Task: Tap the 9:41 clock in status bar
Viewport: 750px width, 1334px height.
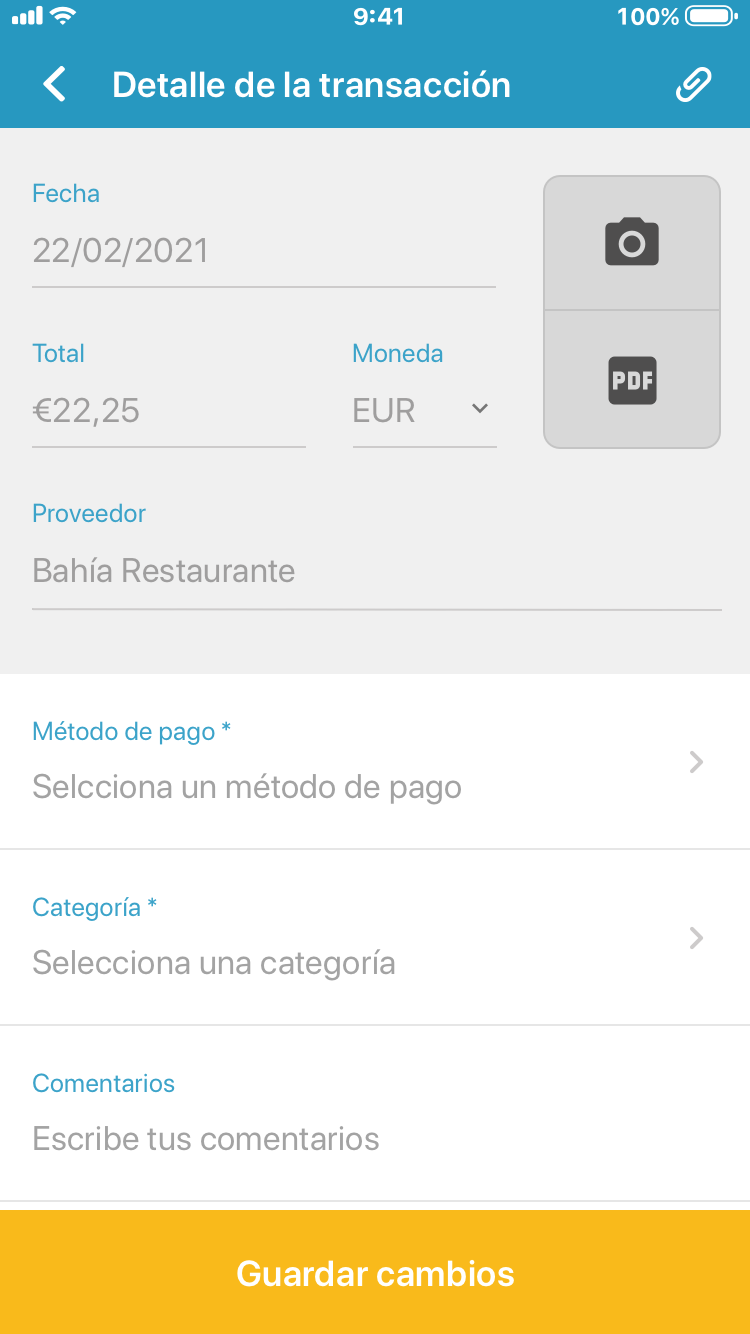Action: click(376, 17)
